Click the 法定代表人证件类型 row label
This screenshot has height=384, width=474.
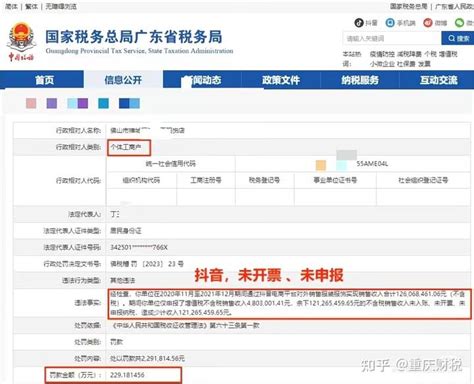[72, 231]
